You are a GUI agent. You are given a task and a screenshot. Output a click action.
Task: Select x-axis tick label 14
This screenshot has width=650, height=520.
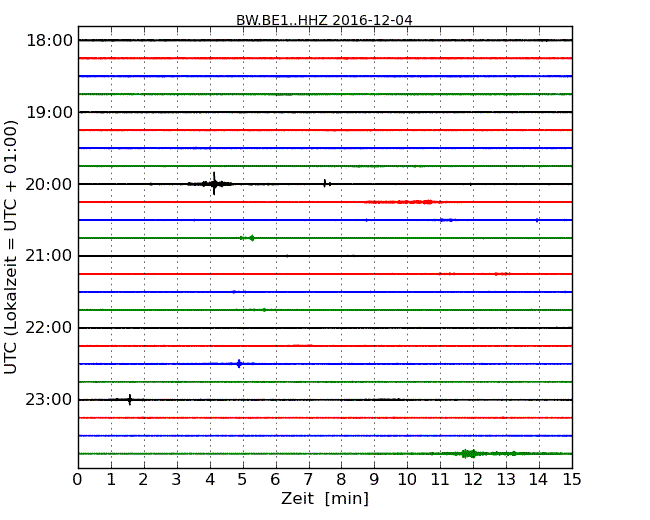(x=539, y=480)
